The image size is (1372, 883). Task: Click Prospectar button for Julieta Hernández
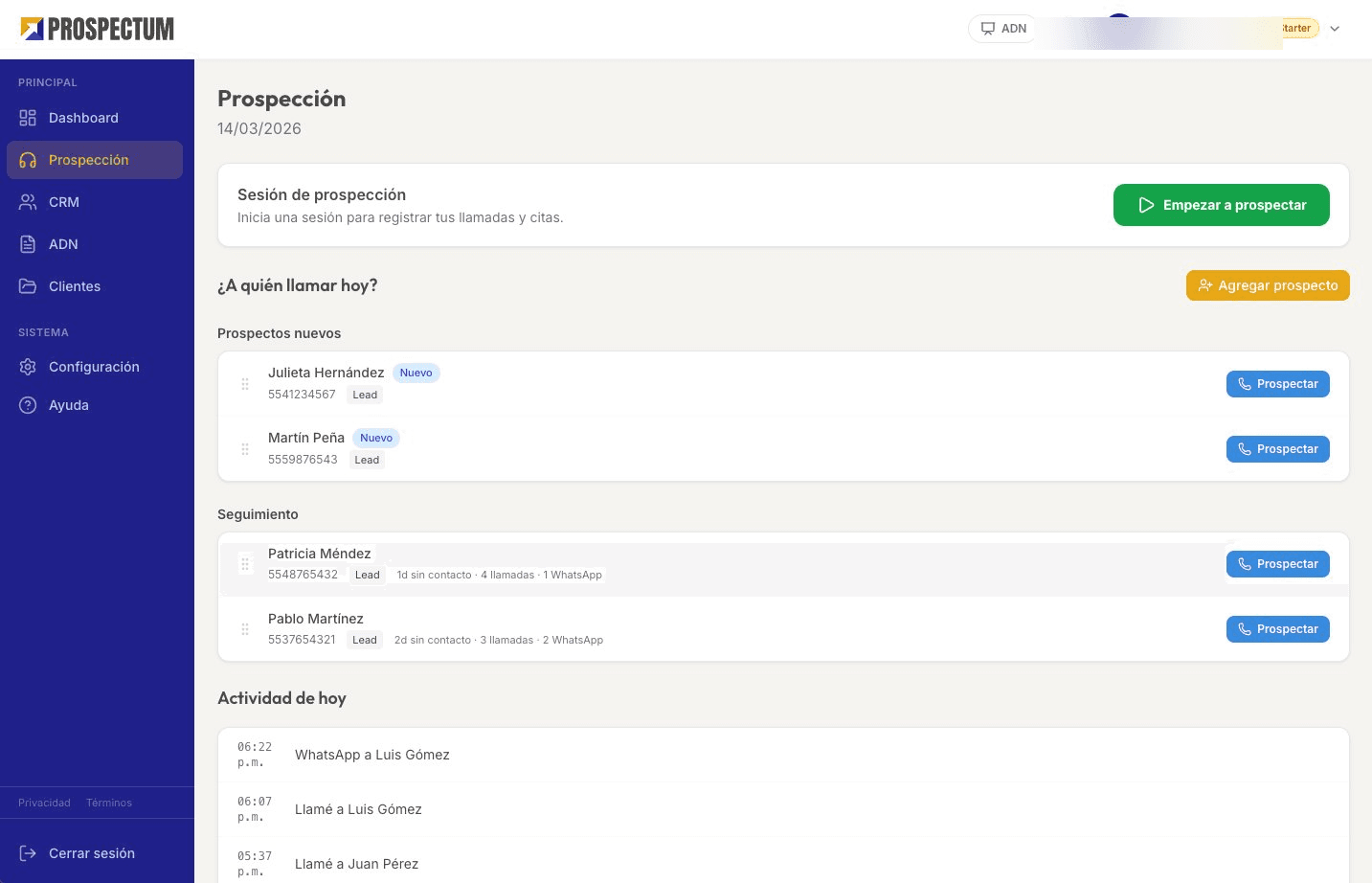[1277, 384]
